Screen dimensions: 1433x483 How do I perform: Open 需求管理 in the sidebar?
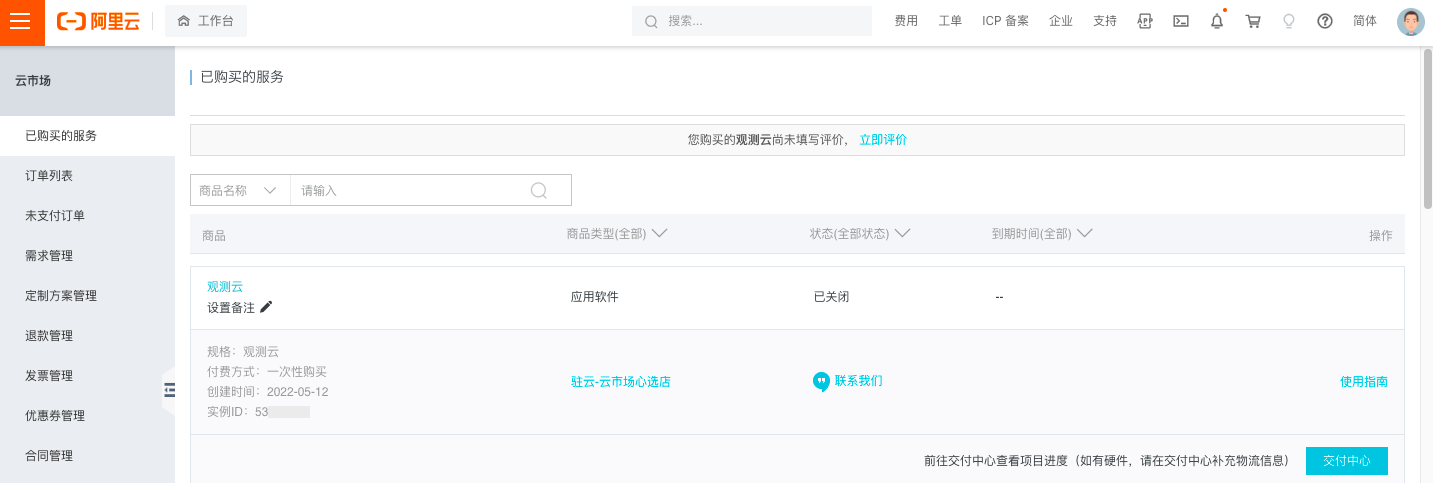point(87,256)
